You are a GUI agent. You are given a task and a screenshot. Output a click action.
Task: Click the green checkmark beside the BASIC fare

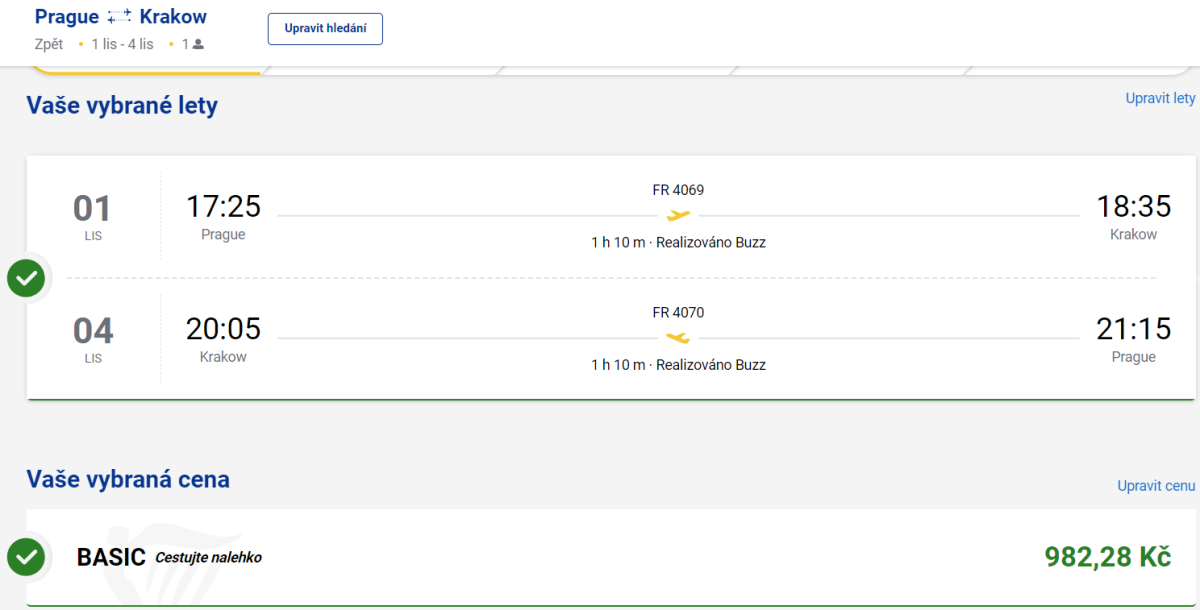click(26, 557)
